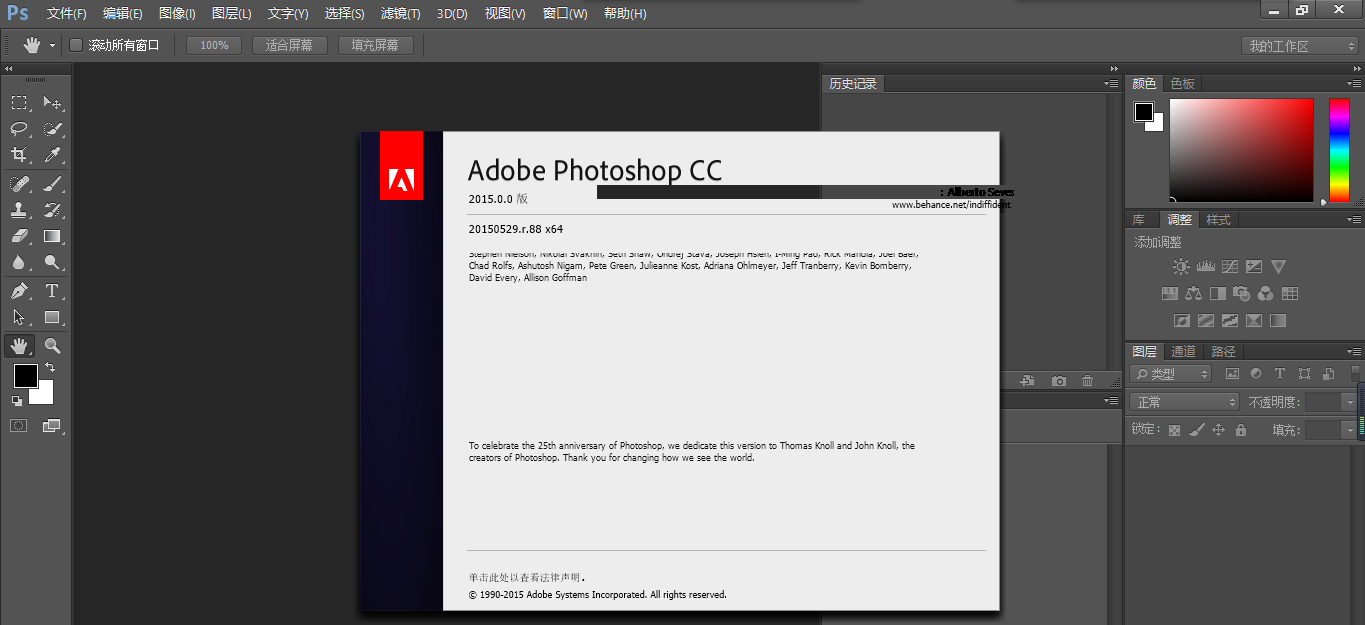Choose the Pen tool
Image resolution: width=1365 pixels, height=625 pixels.
[19, 291]
